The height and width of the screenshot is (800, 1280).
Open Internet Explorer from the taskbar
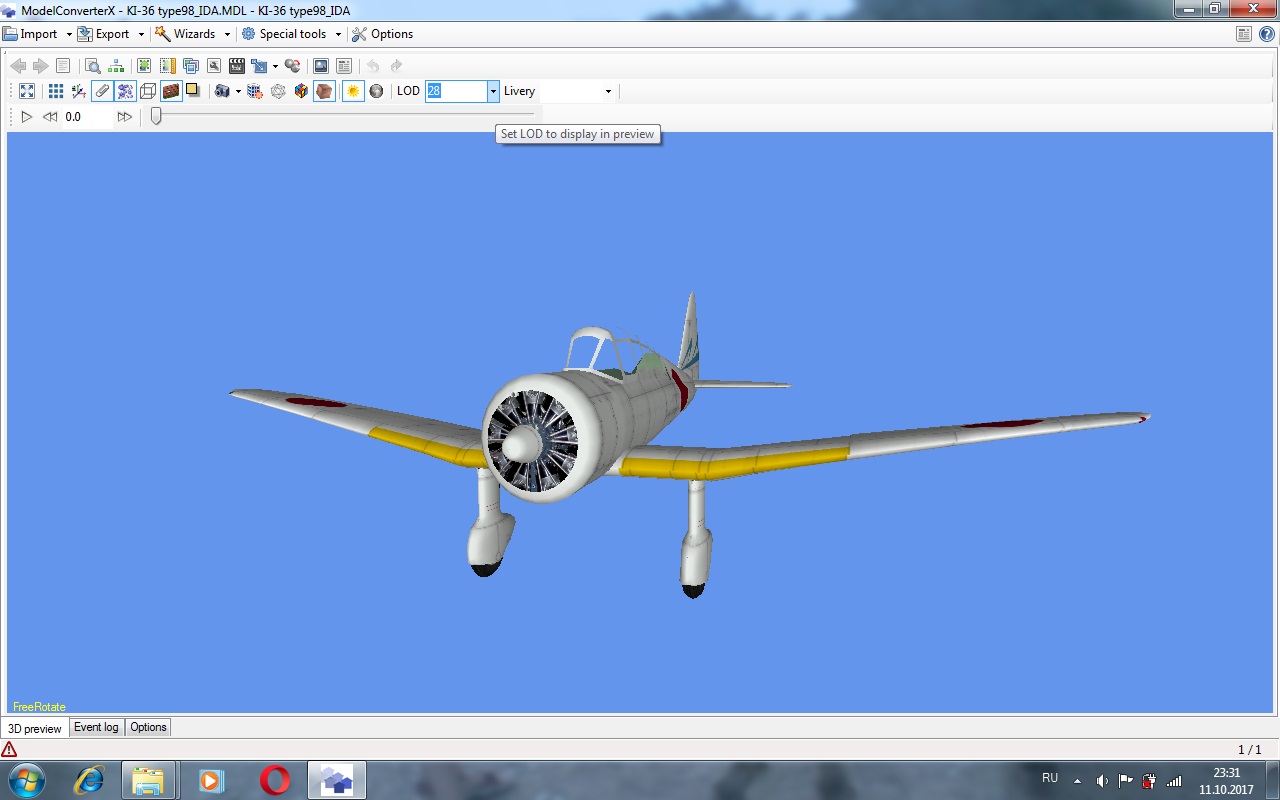tap(89, 780)
